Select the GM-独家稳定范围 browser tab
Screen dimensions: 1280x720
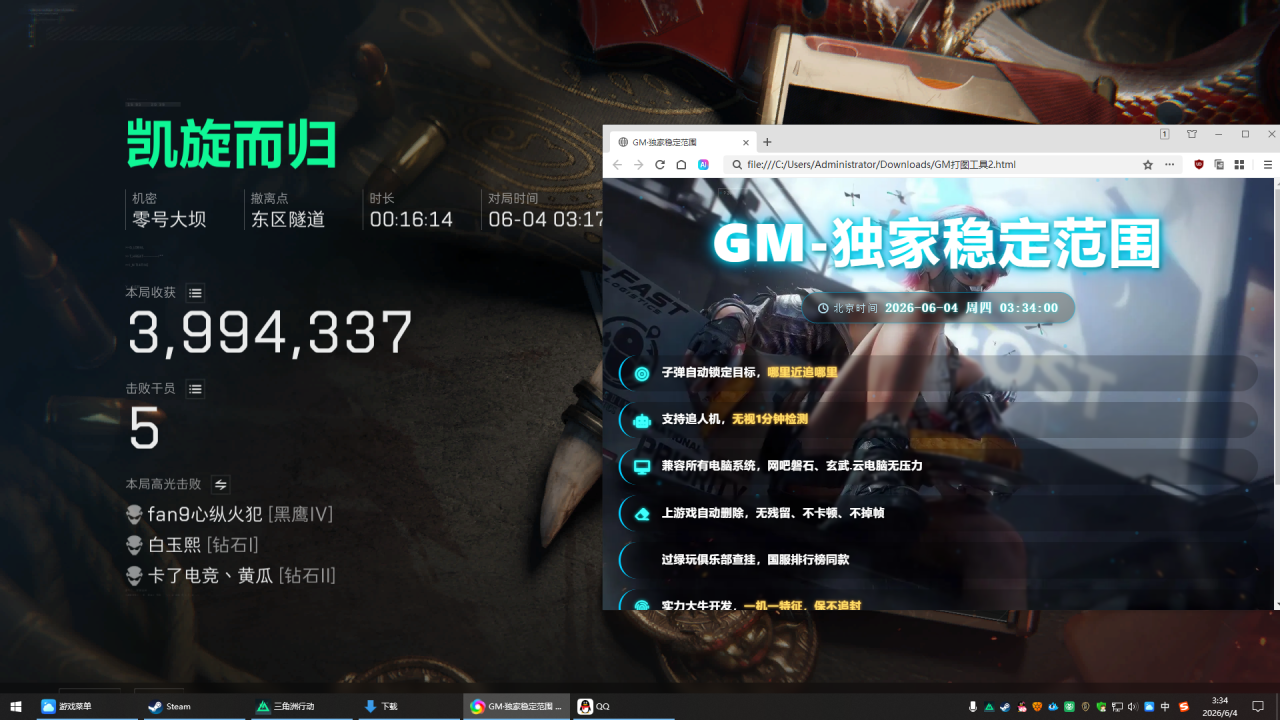click(682, 142)
